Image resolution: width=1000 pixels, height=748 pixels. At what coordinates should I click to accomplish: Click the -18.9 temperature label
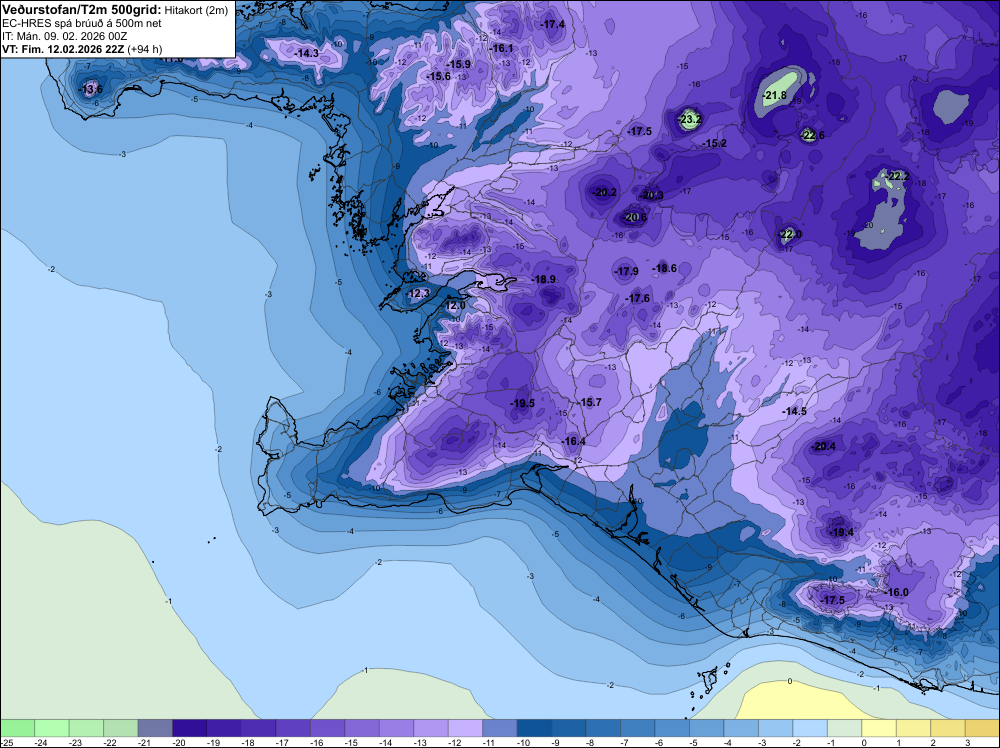[x=543, y=279]
